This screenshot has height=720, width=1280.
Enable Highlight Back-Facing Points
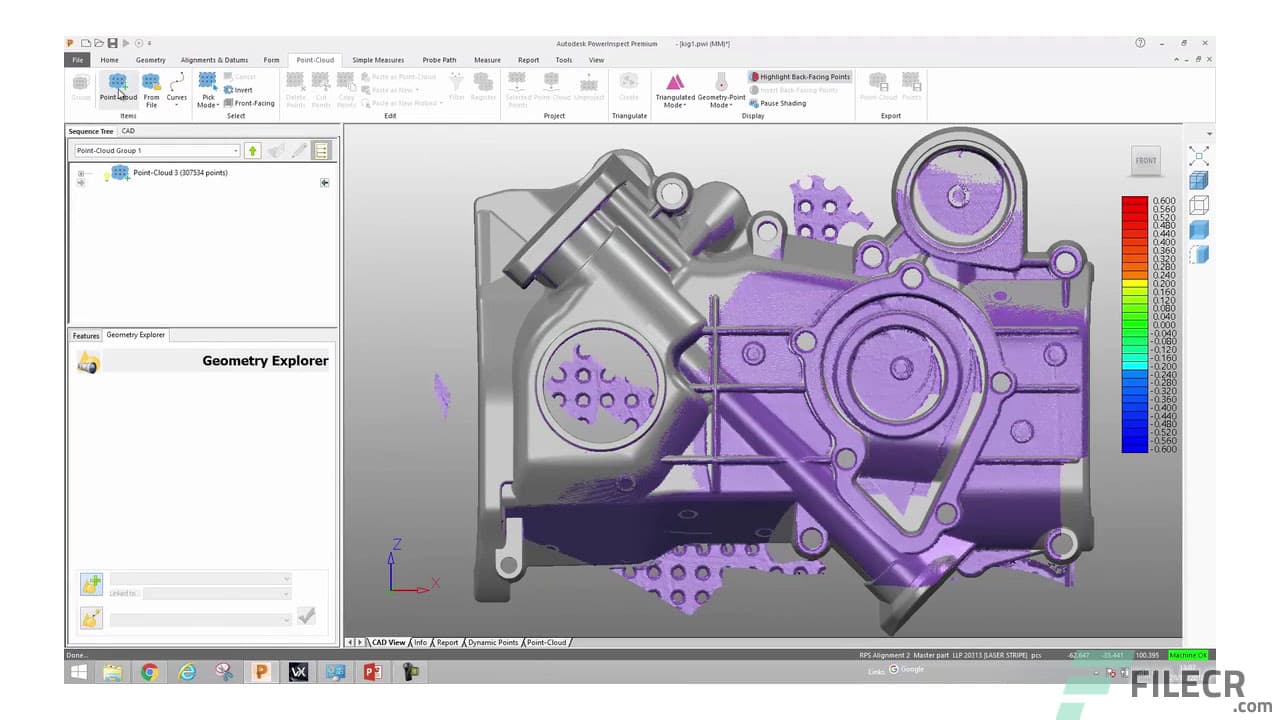(799, 76)
